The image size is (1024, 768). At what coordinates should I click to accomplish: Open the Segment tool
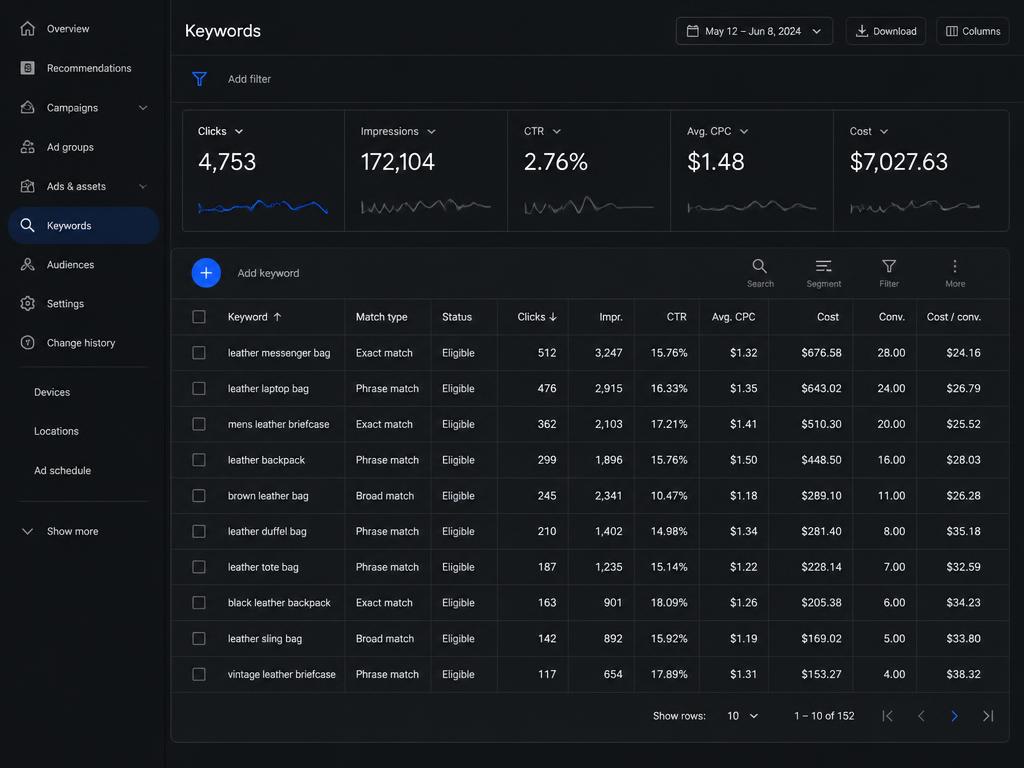pyautogui.click(x=824, y=273)
